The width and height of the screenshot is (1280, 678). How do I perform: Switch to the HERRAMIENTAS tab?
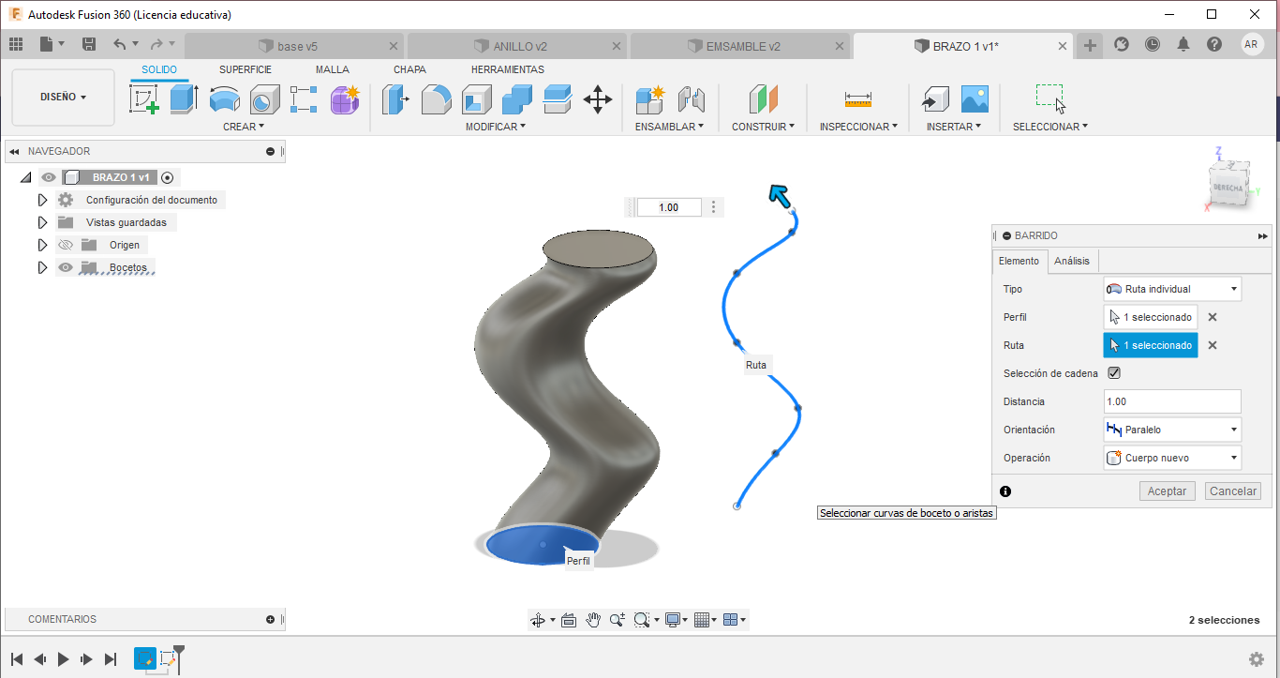tap(508, 70)
